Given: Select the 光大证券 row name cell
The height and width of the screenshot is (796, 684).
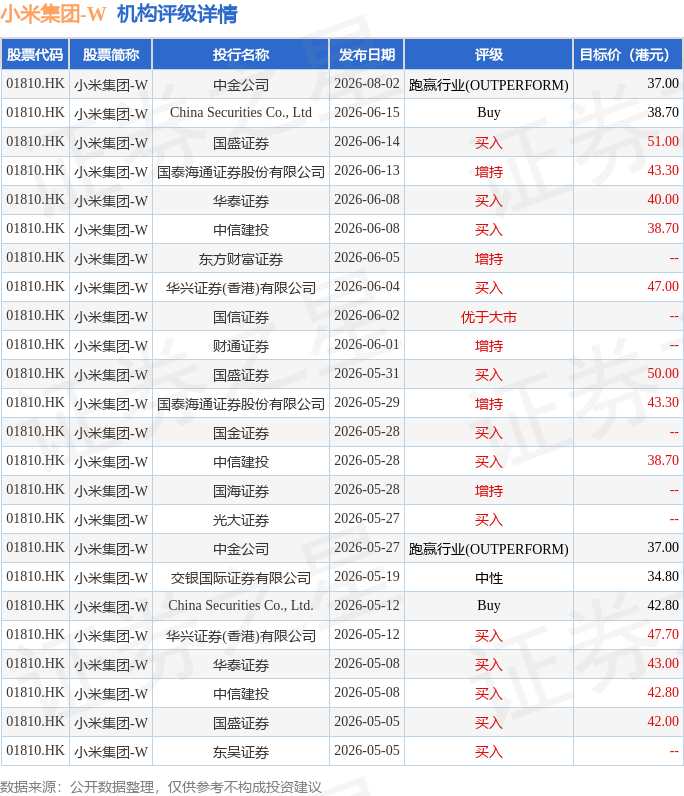Looking at the screenshot, I should 241,520.
